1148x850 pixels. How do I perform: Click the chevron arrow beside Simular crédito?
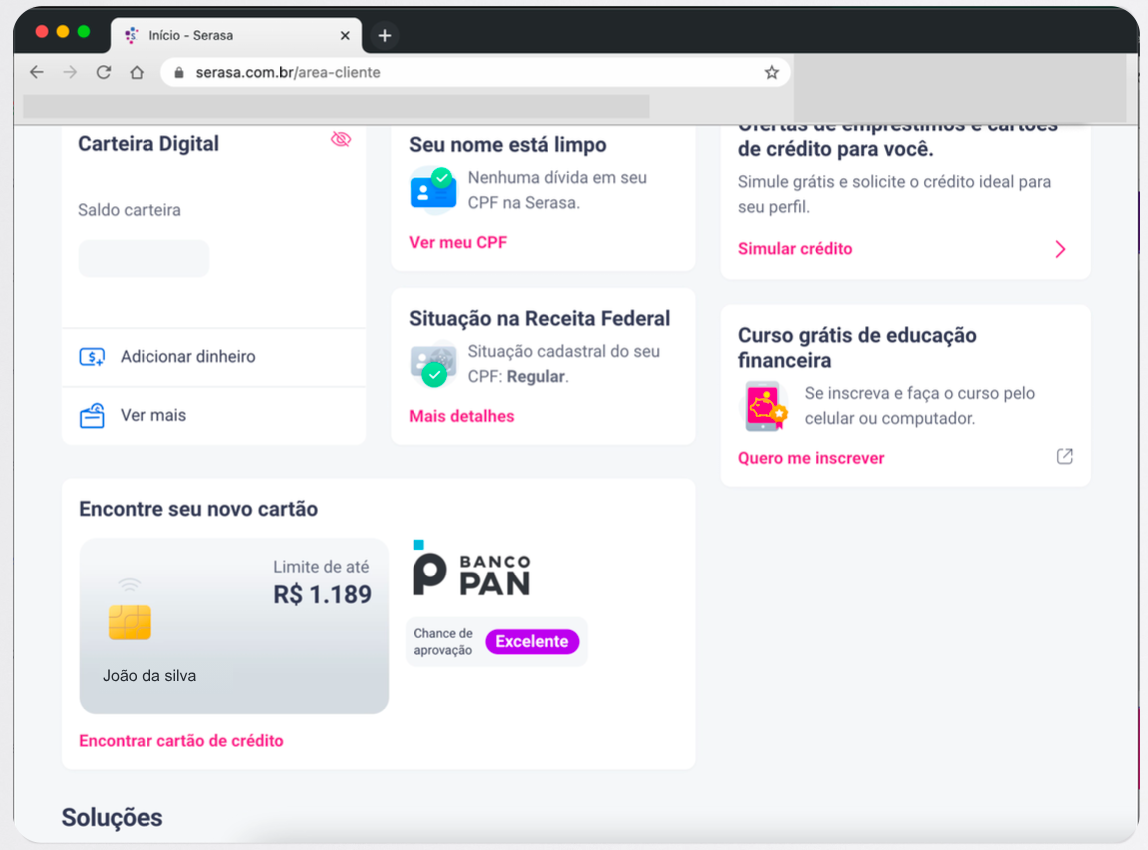(1060, 249)
